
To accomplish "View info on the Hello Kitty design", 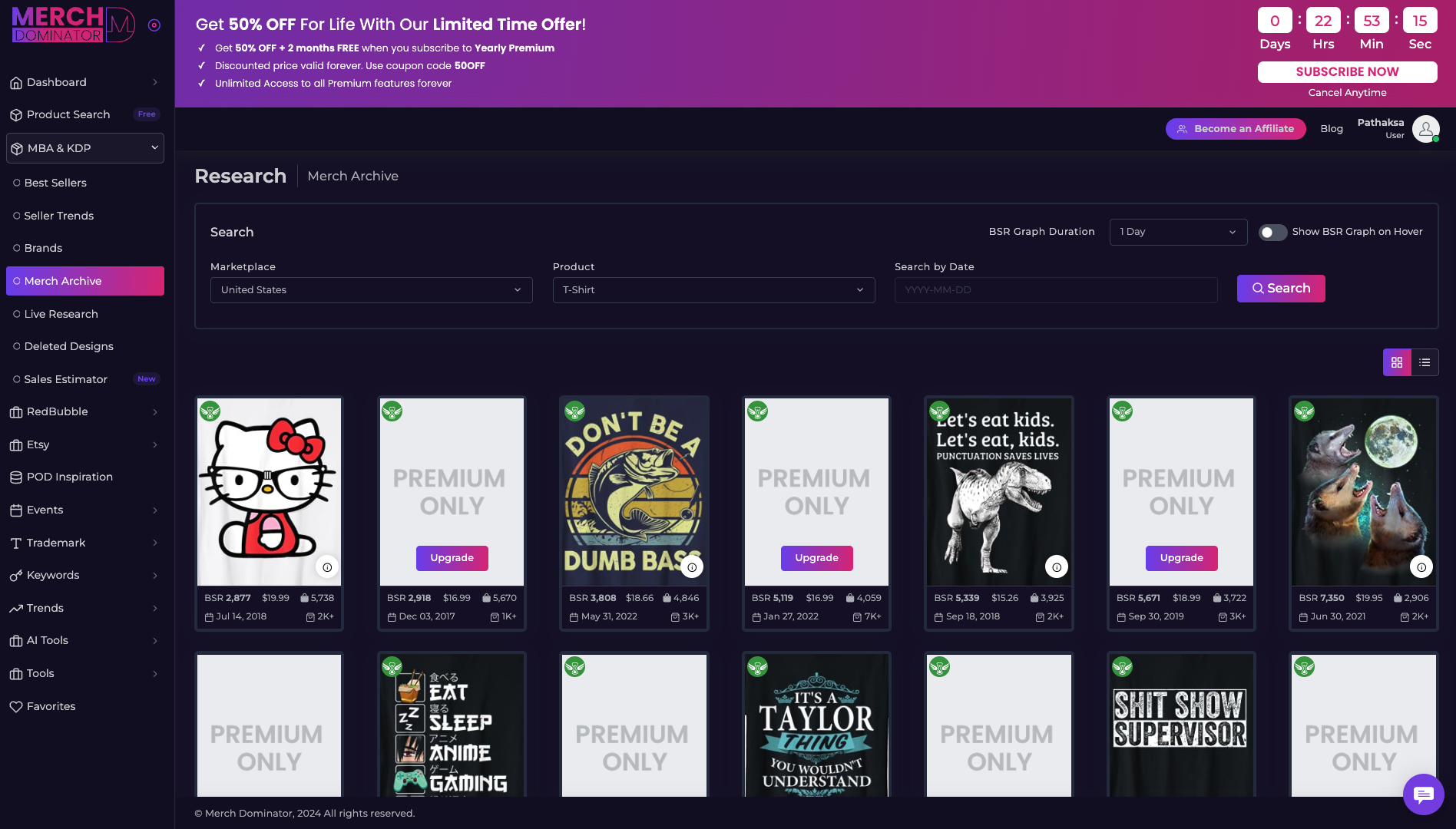I will [x=327, y=566].
